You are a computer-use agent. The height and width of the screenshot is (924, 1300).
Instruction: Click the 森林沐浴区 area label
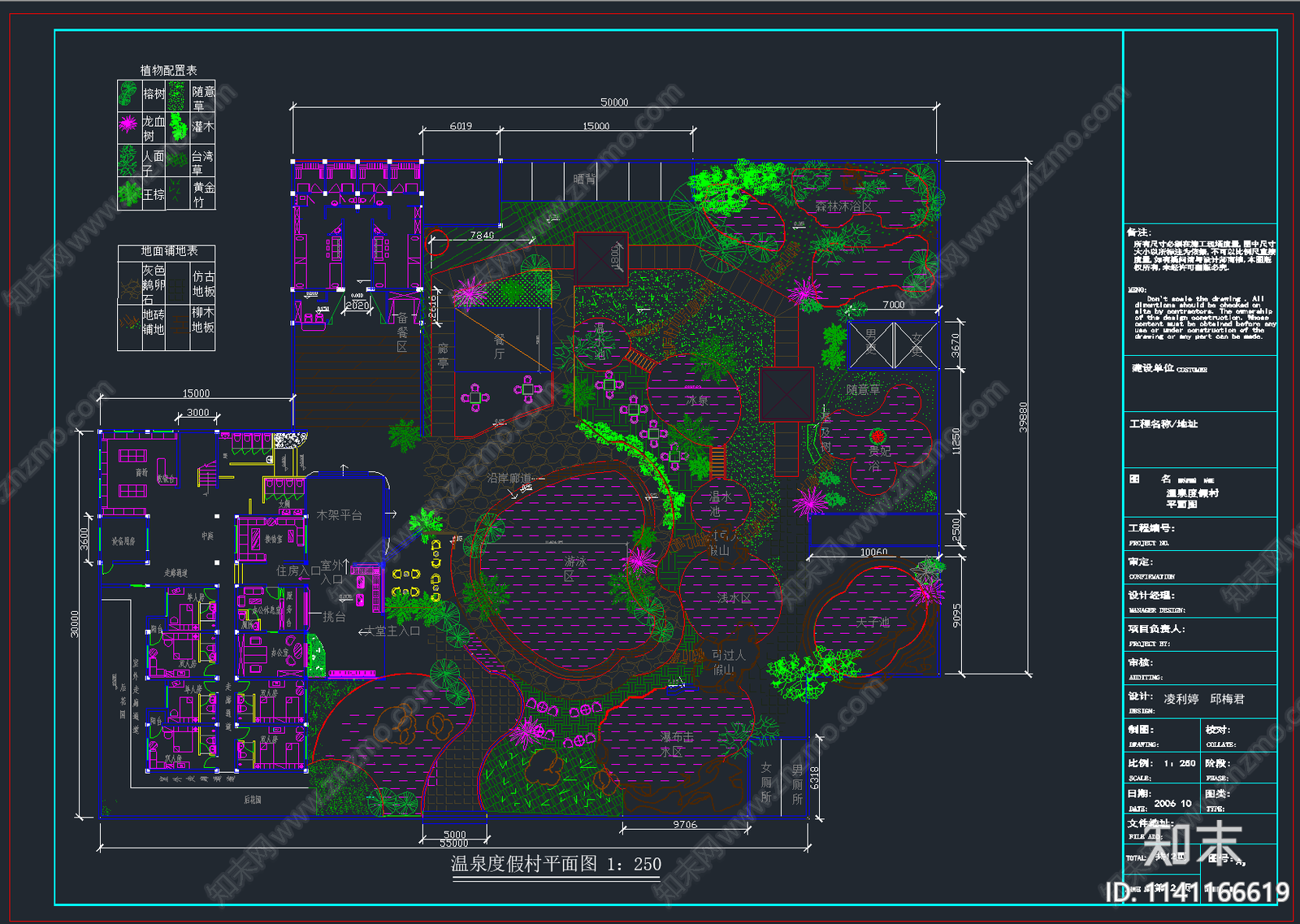pos(844,207)
